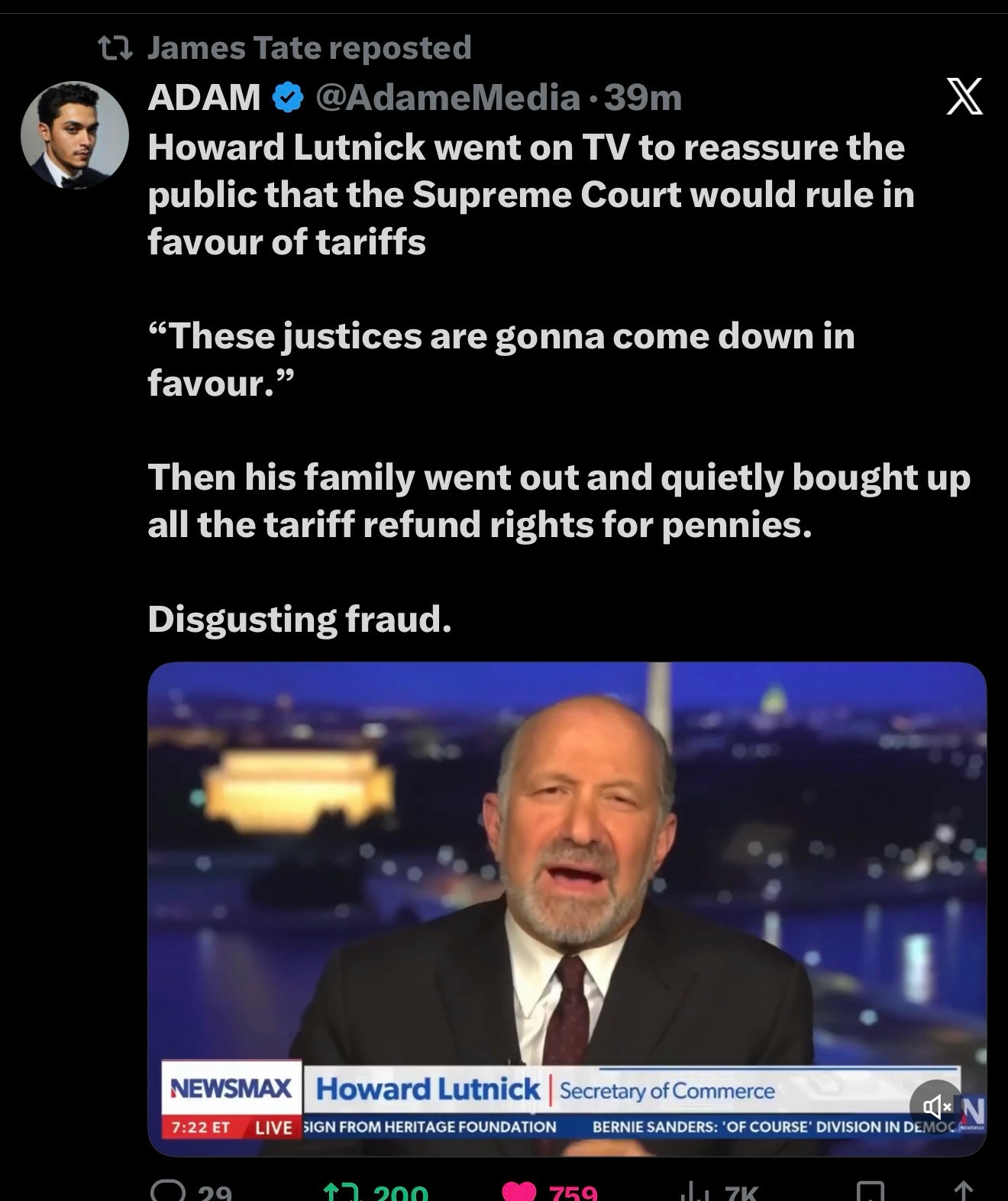Open the @AdameMedia handle link

(x=447, y=97)
